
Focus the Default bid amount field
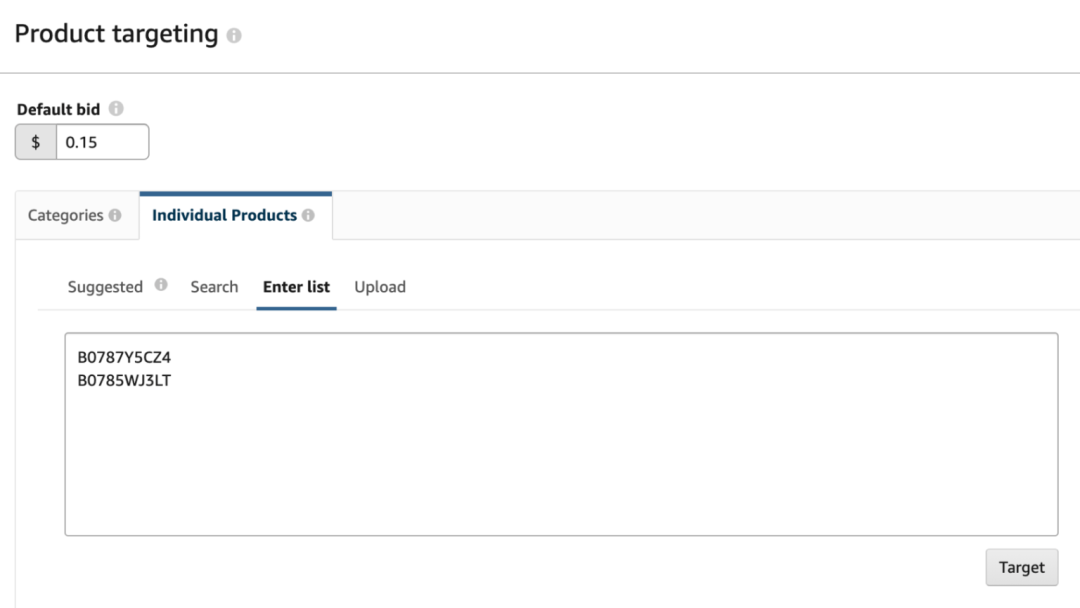pos(101,142)
